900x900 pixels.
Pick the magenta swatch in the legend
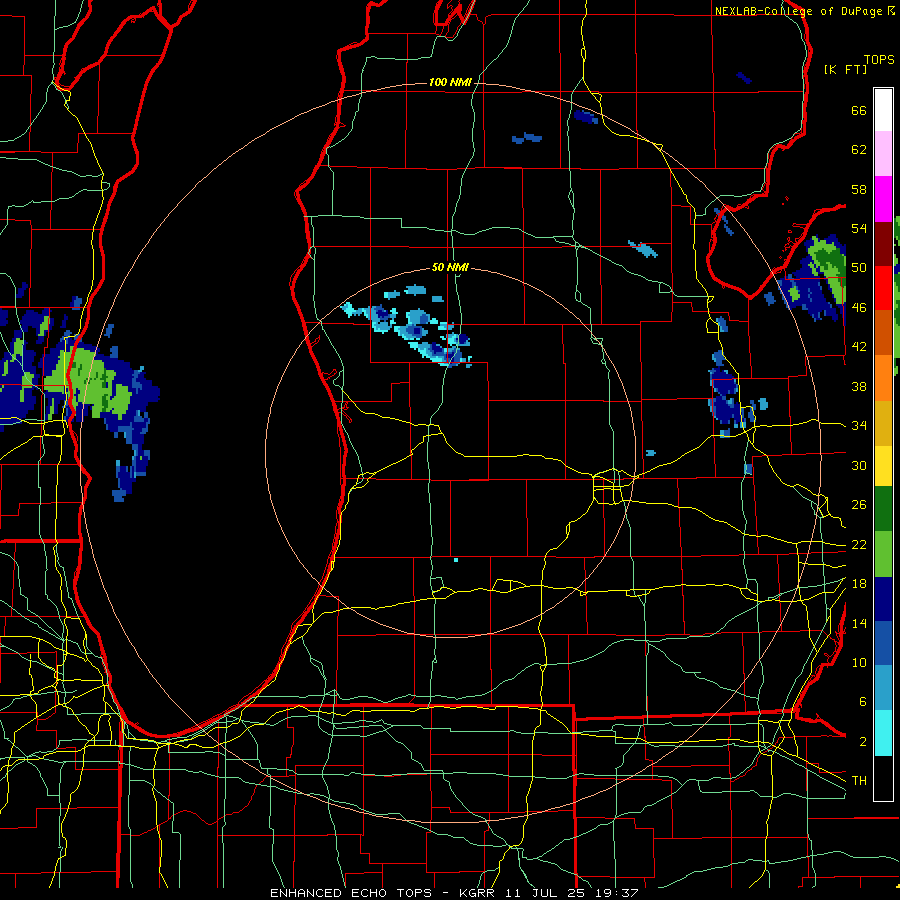[x=883, y=199]
